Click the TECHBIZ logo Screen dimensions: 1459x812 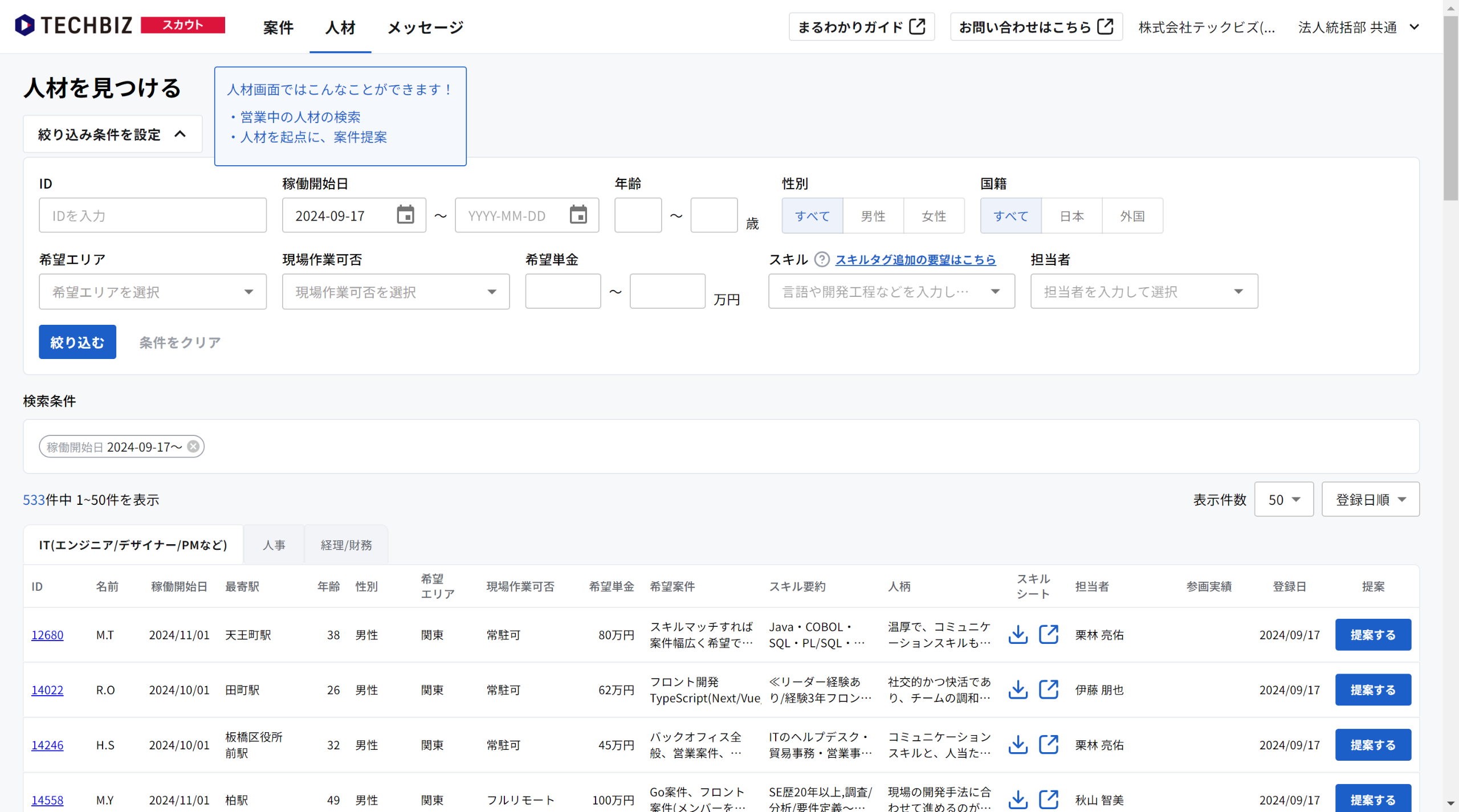pos(74,26)
